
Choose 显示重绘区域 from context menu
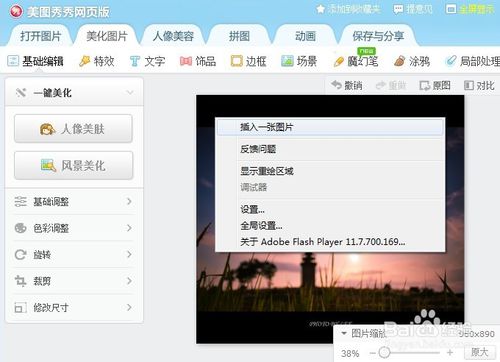tap(330, 171)
